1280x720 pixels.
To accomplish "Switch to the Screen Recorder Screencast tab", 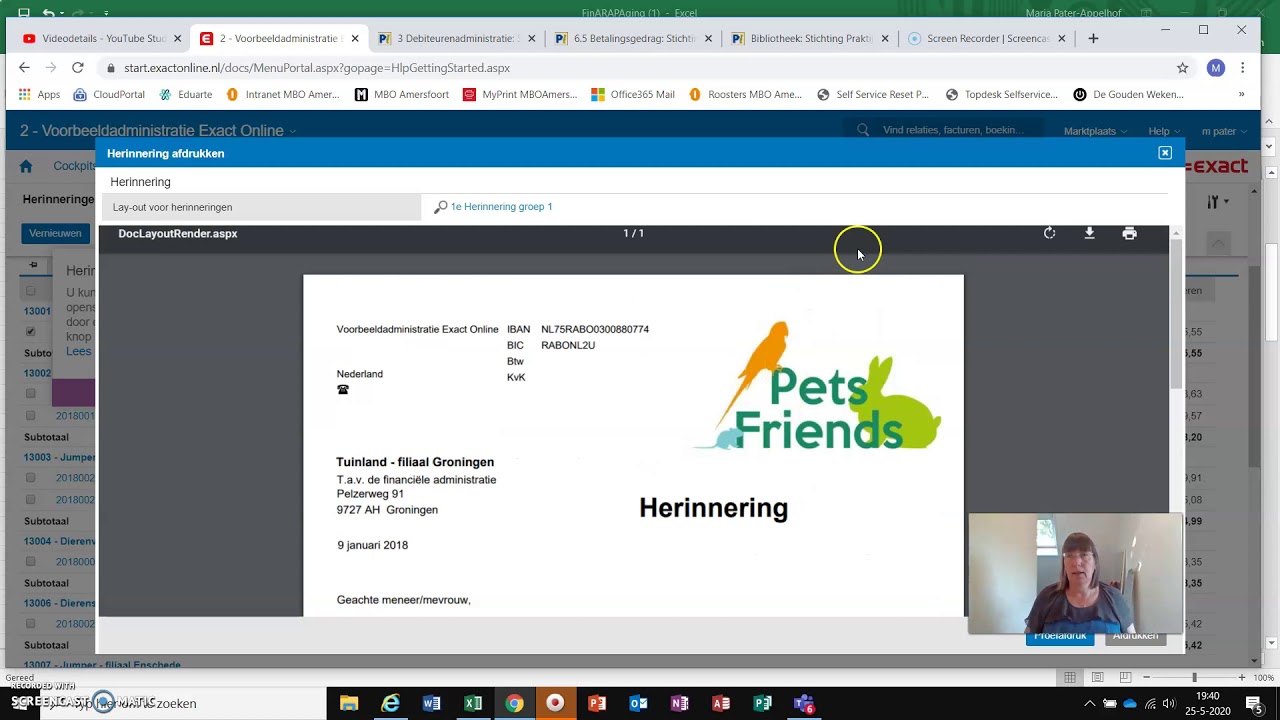I will [x=988, y=38].
